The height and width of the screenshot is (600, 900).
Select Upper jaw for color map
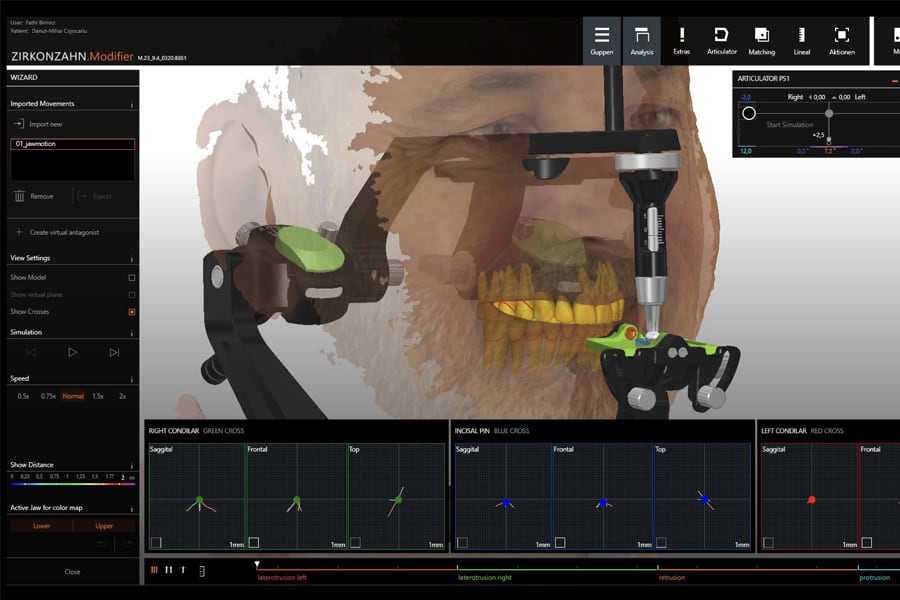click(104, 526)
